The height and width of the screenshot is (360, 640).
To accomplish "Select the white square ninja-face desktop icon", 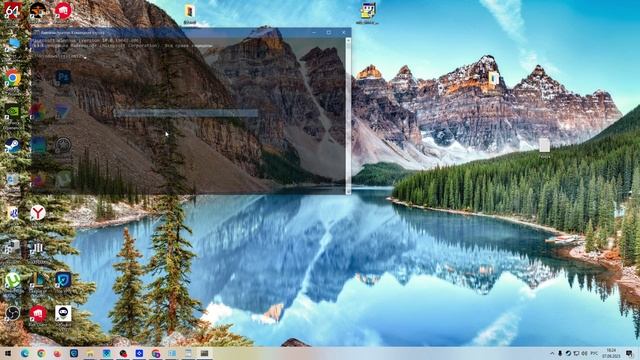I will [x=63, y=313].
